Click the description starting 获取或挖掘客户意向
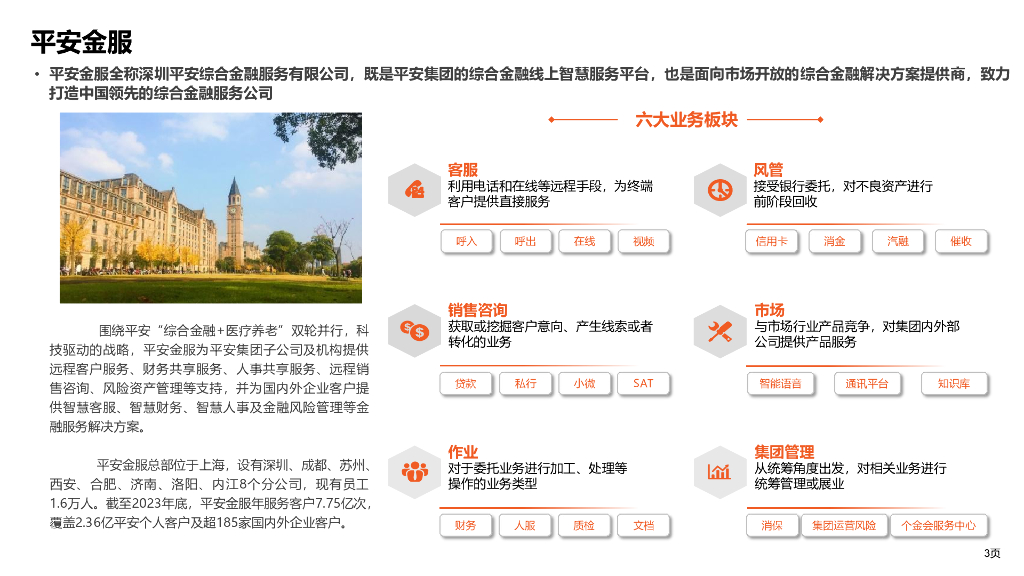The height and width of the screenshot is (576, 1024). (x=550, y=334)
